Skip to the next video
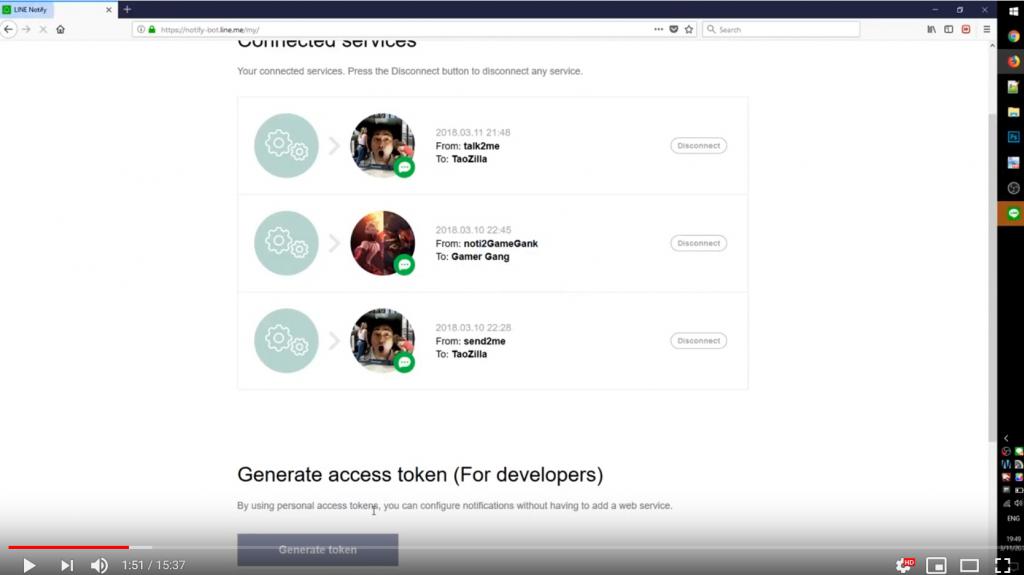Screen dimensions: 1024x575 point(67,565)
